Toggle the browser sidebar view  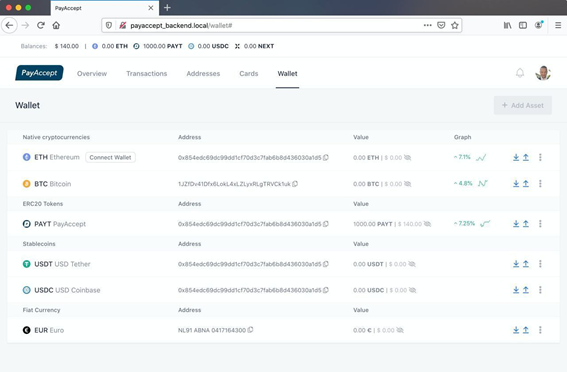(523, 25)
